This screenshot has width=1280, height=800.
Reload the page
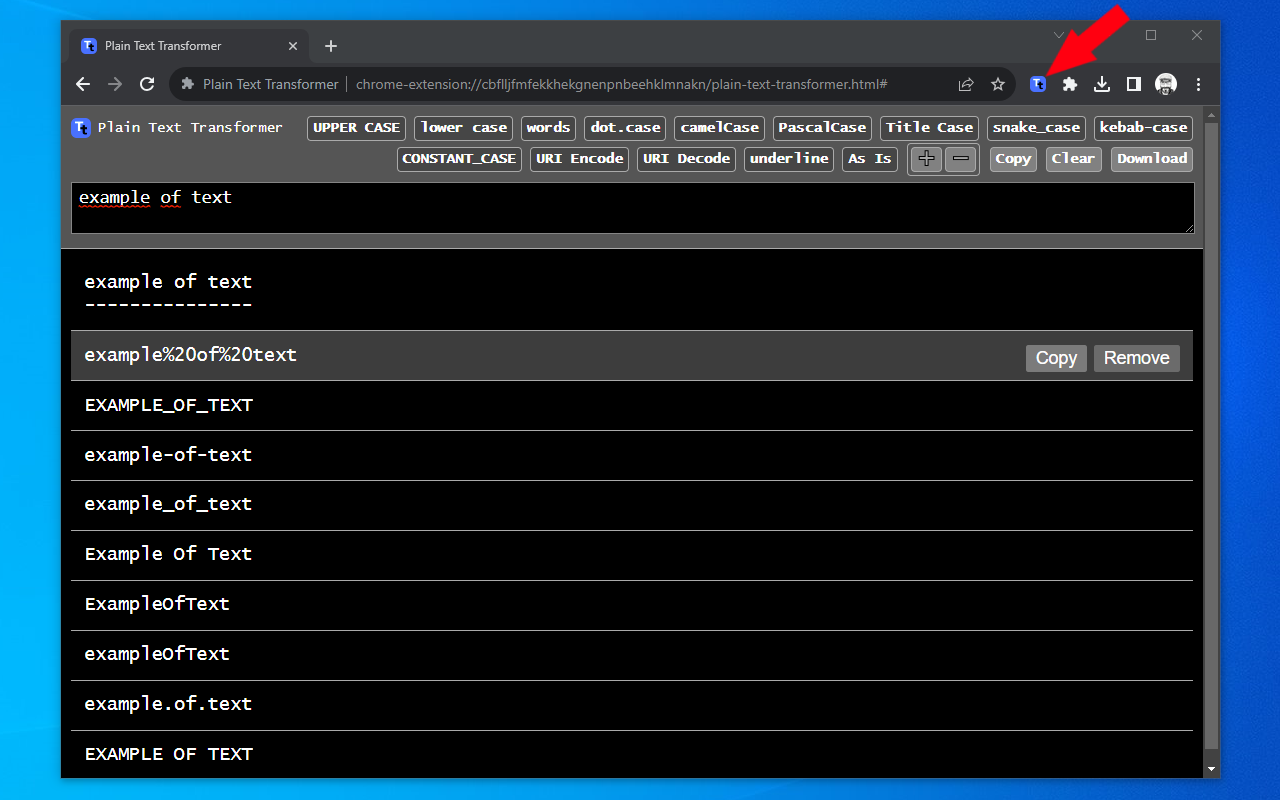147,84
